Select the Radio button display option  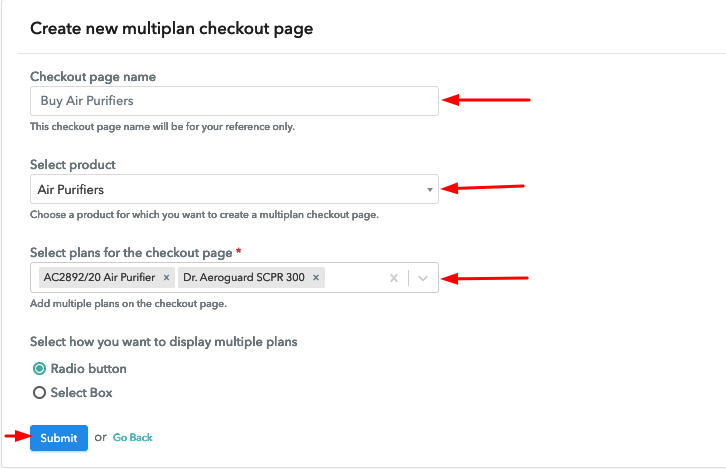[39, 369]
